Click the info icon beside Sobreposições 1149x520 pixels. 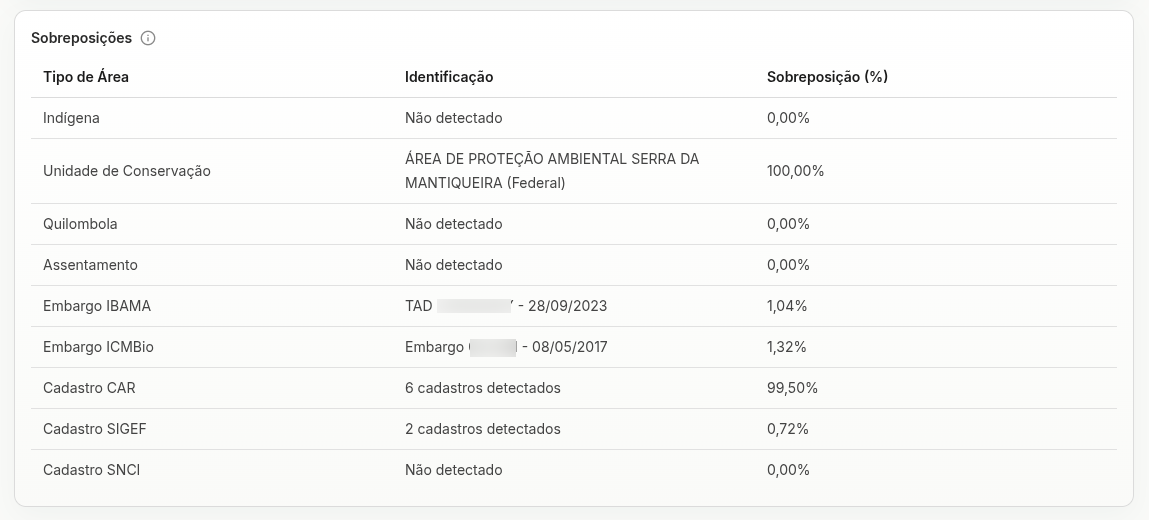pos(148,38)
